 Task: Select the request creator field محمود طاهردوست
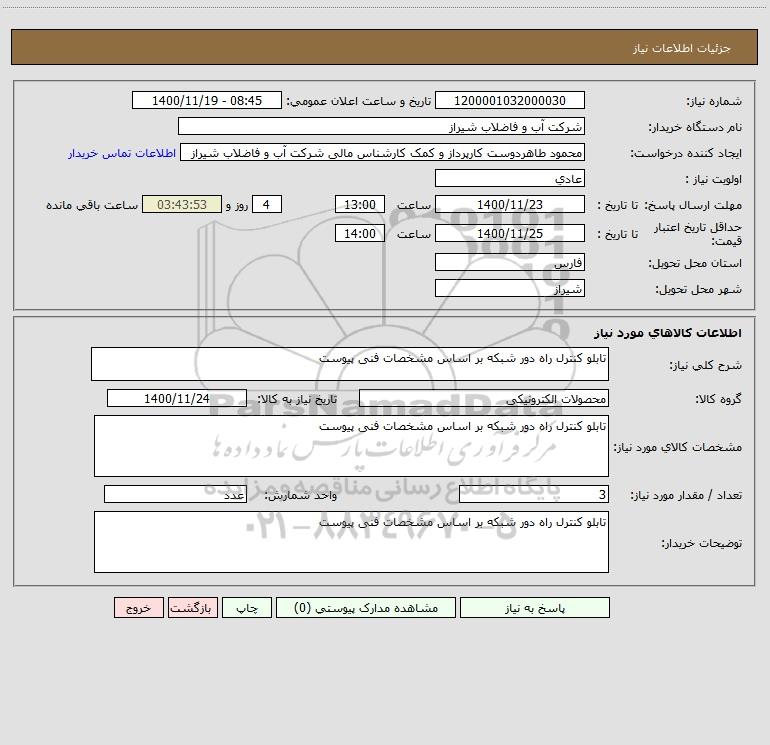point(383,152)
